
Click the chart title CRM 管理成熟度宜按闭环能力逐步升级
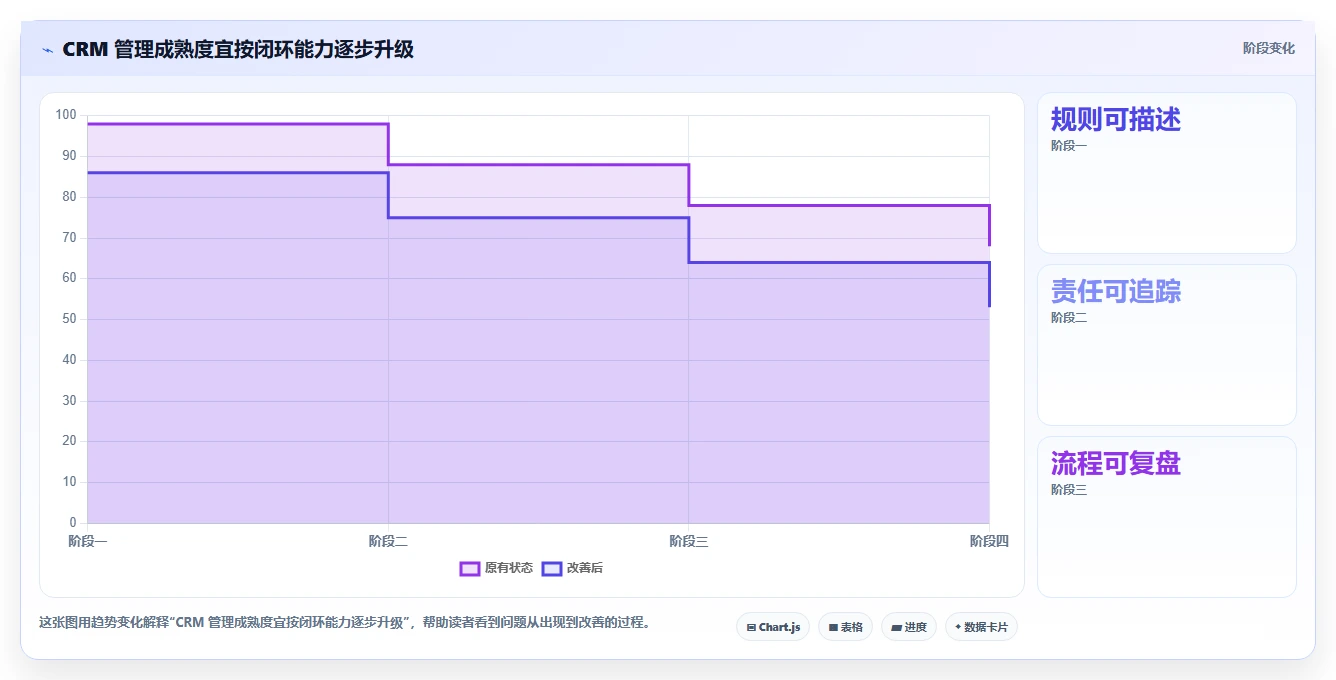click(238, 49)
